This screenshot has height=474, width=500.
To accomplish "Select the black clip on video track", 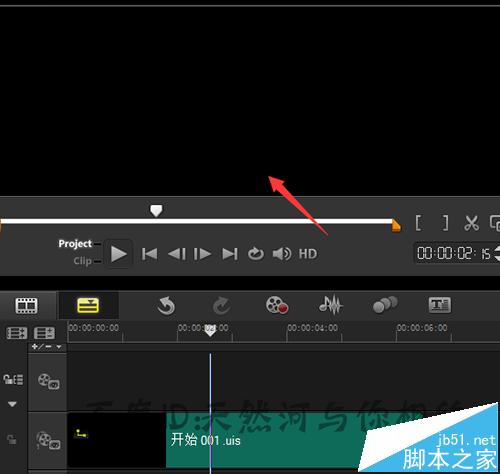I will (117, 440).
